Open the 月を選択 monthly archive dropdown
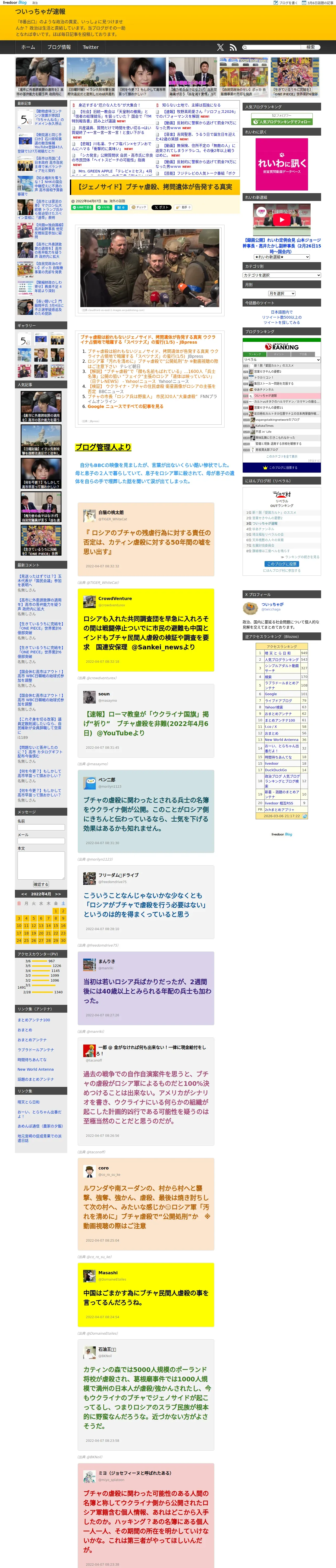336x1568 pixels. (x=282, y=293)
